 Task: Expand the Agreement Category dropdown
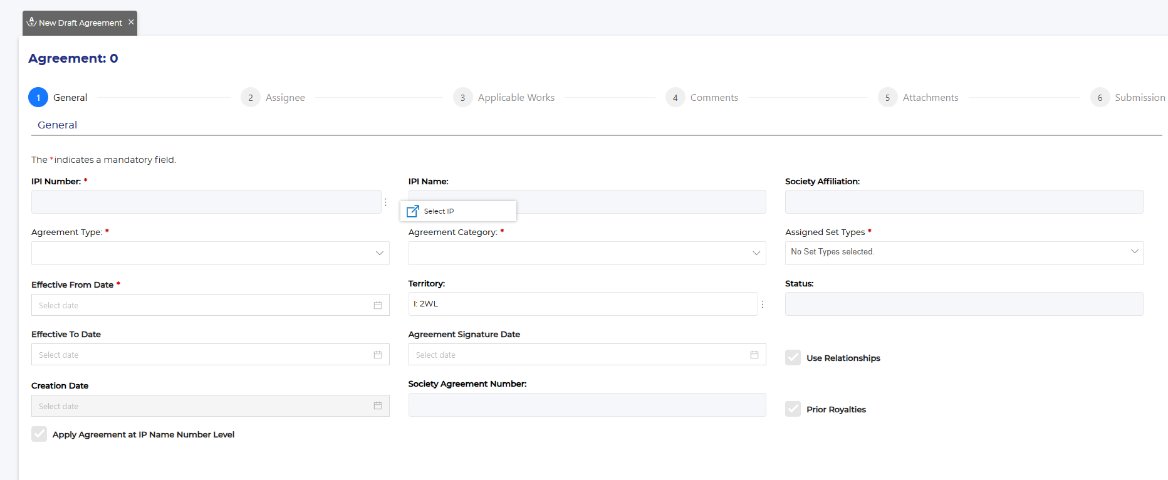(587, 253)
